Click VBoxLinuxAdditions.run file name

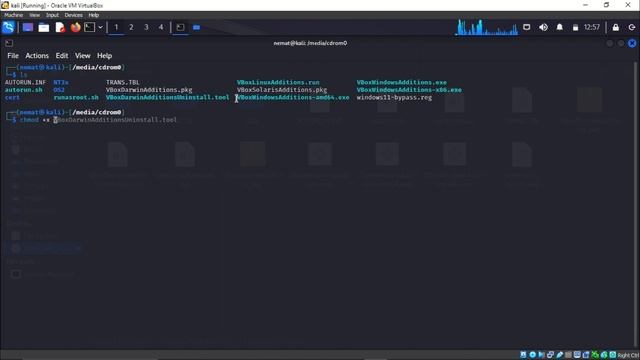[x=278, y=82]
